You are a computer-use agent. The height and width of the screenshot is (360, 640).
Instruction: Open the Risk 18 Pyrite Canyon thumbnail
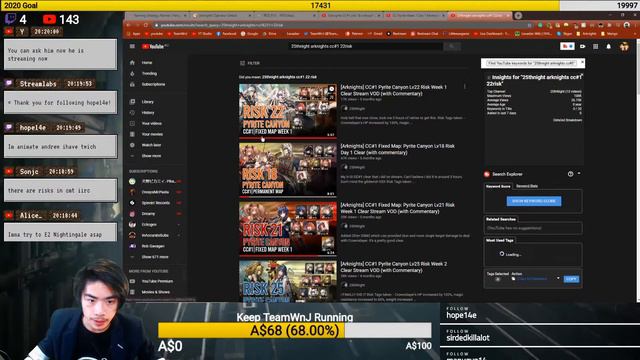[x=288, y=169]
